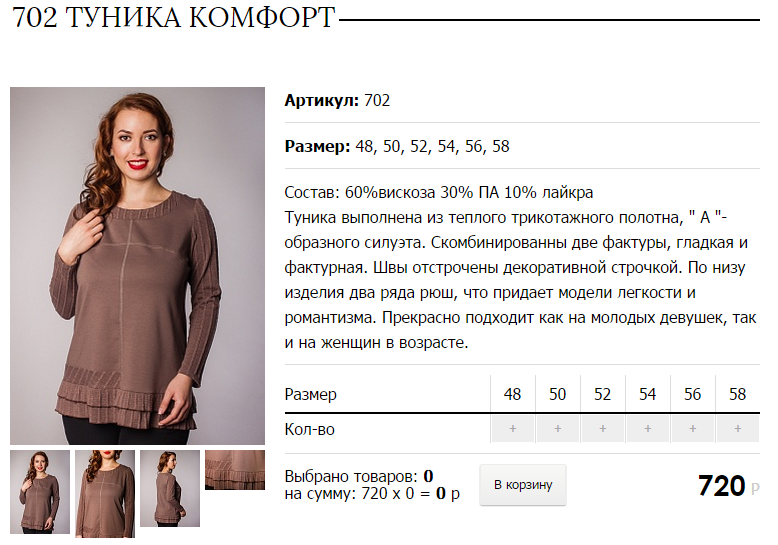Screen dimensions: 778x545
Task: Select the size 58 column header
Action: tap(738, 394)
